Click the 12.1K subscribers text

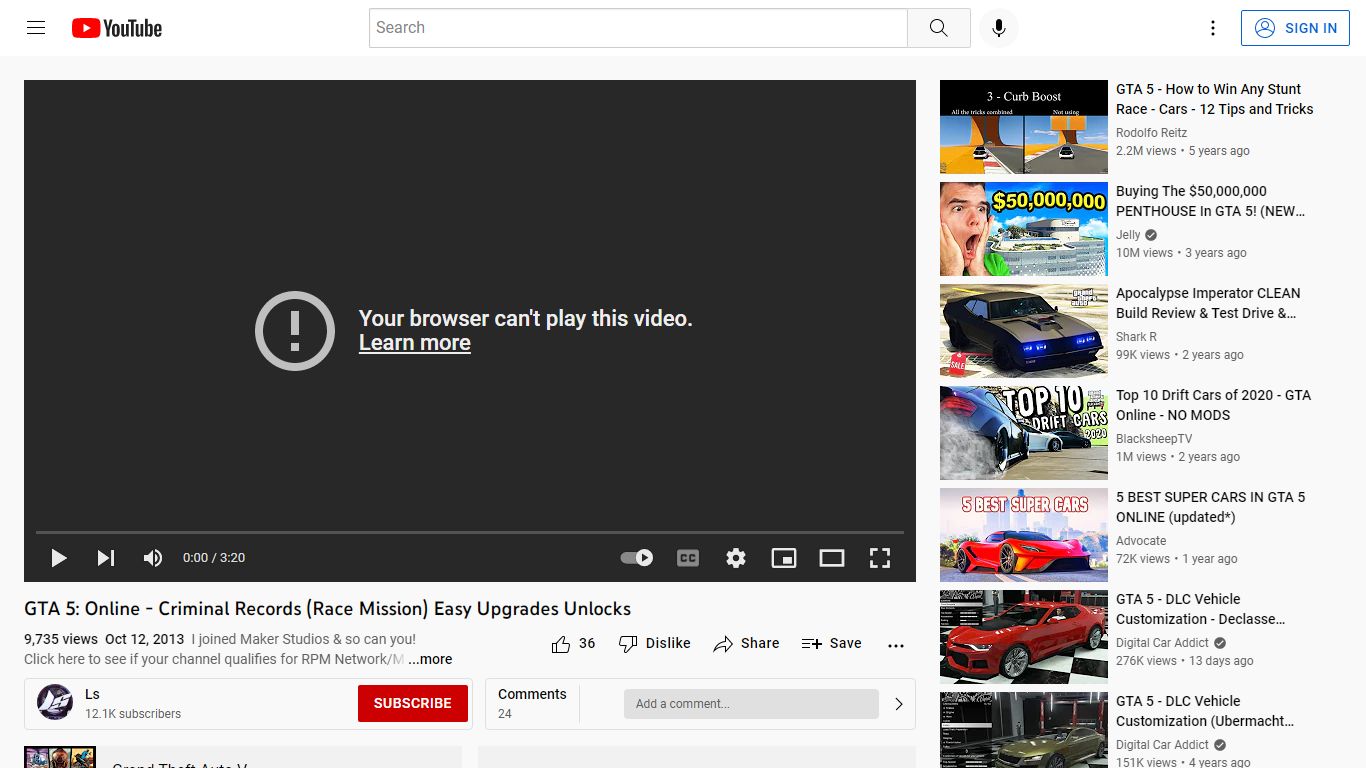pos(133,714)
